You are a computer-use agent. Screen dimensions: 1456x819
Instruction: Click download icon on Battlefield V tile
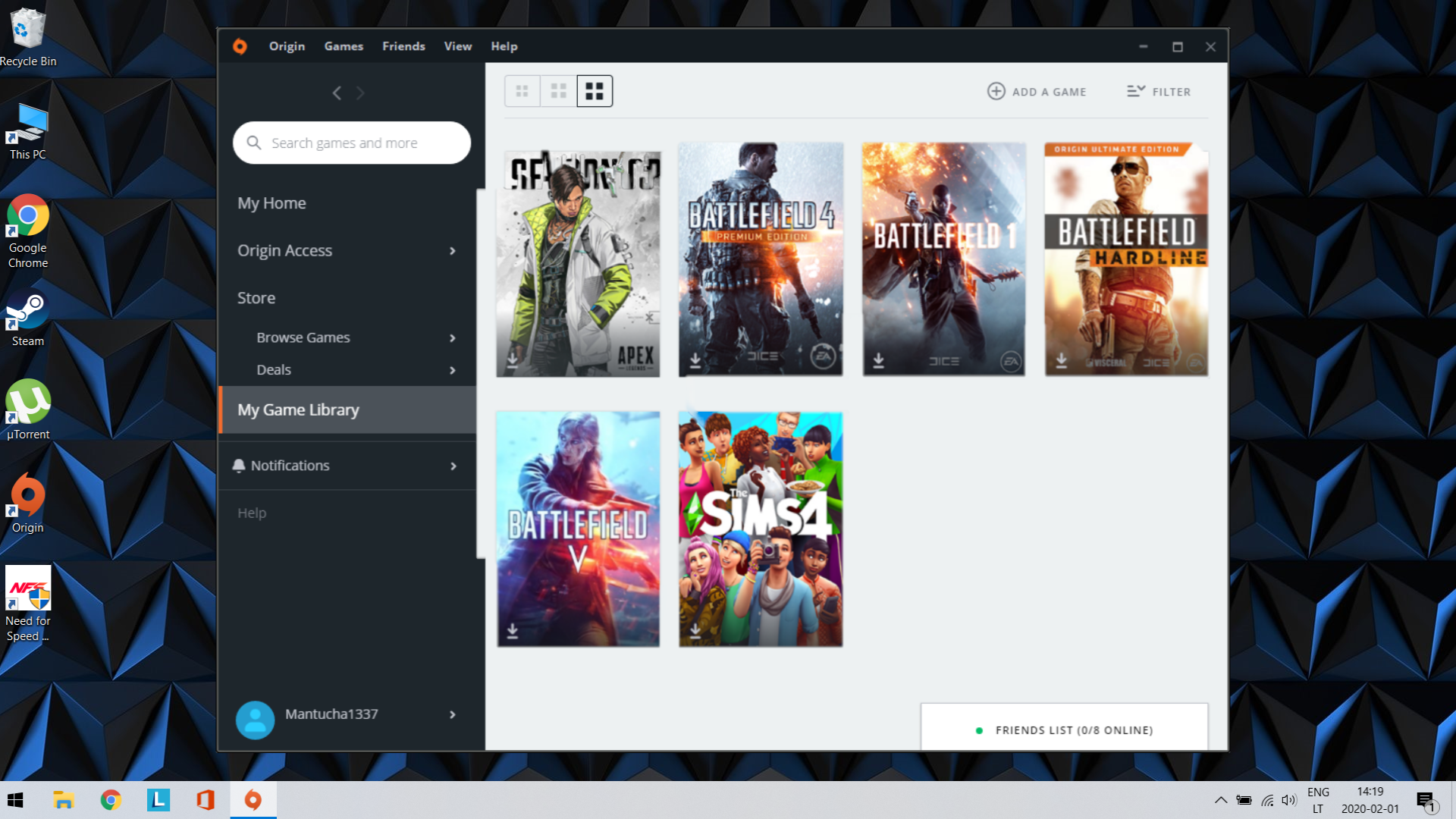point(513,630)
